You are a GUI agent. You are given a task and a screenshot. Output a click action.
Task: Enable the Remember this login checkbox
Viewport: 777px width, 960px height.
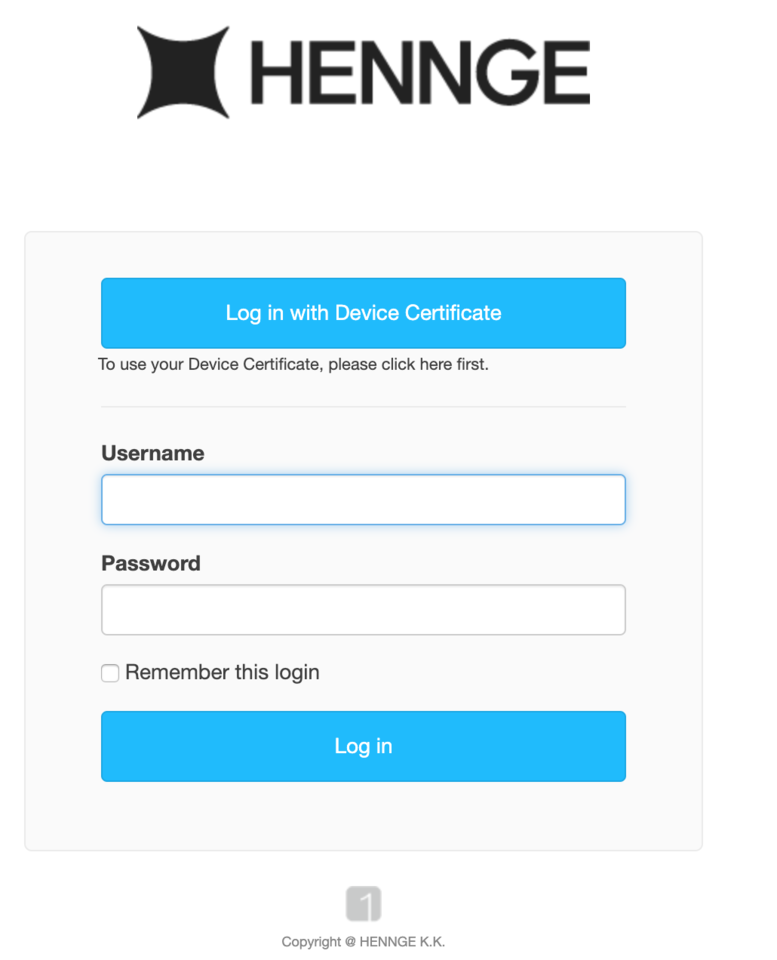tap(110, 673)
